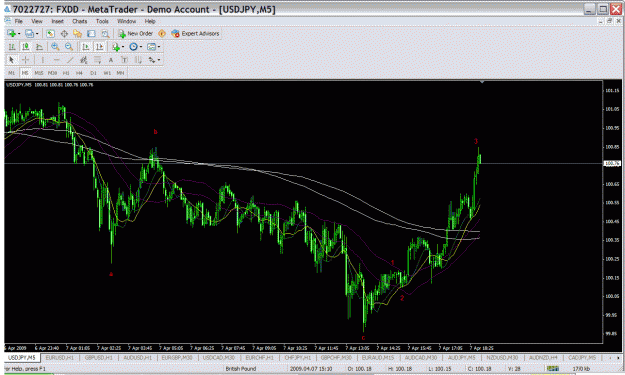The width and height of the screenshot is (625, 375).
Task: Open the View menu
Action: [x=37, y=21]
